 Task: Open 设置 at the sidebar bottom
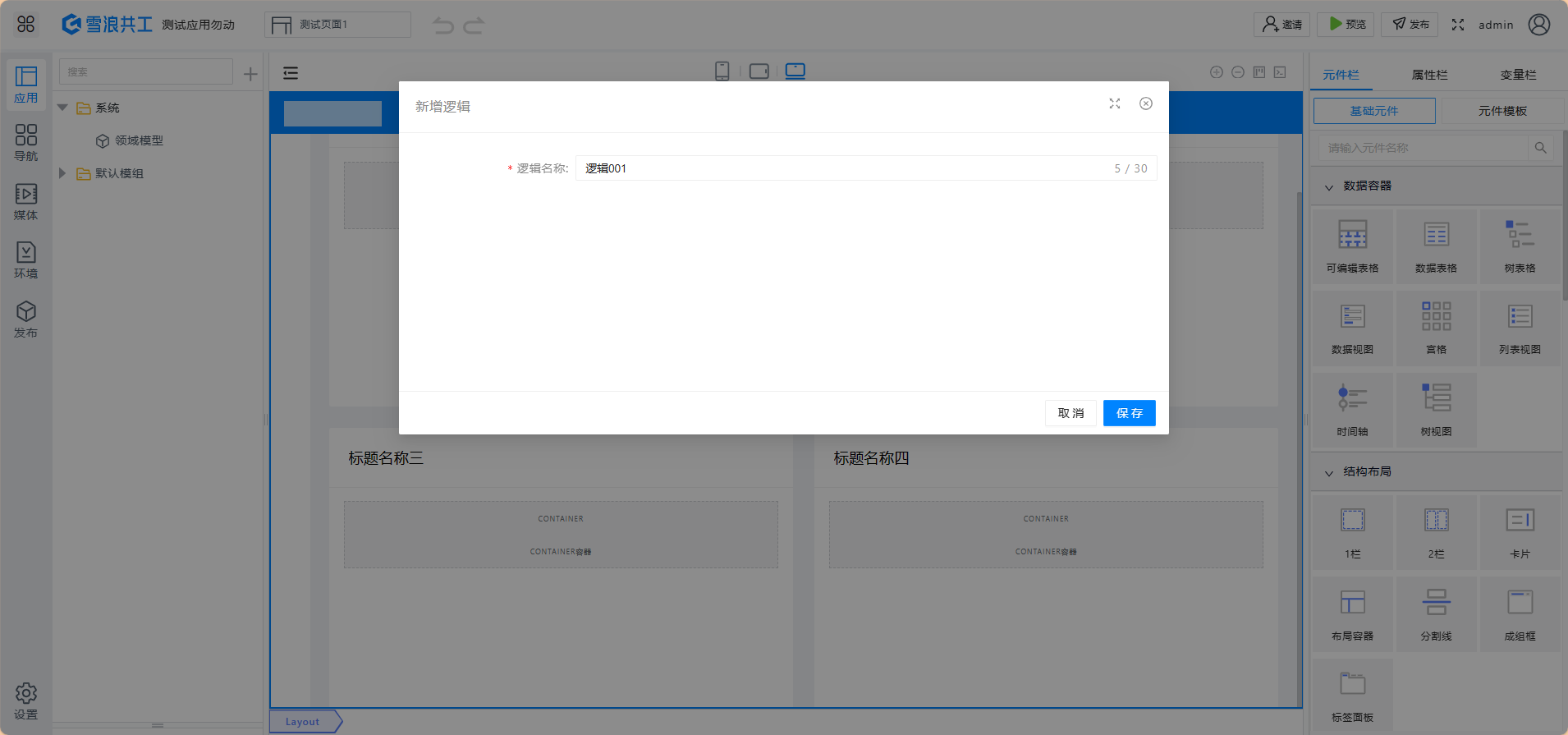pos(26,701)
